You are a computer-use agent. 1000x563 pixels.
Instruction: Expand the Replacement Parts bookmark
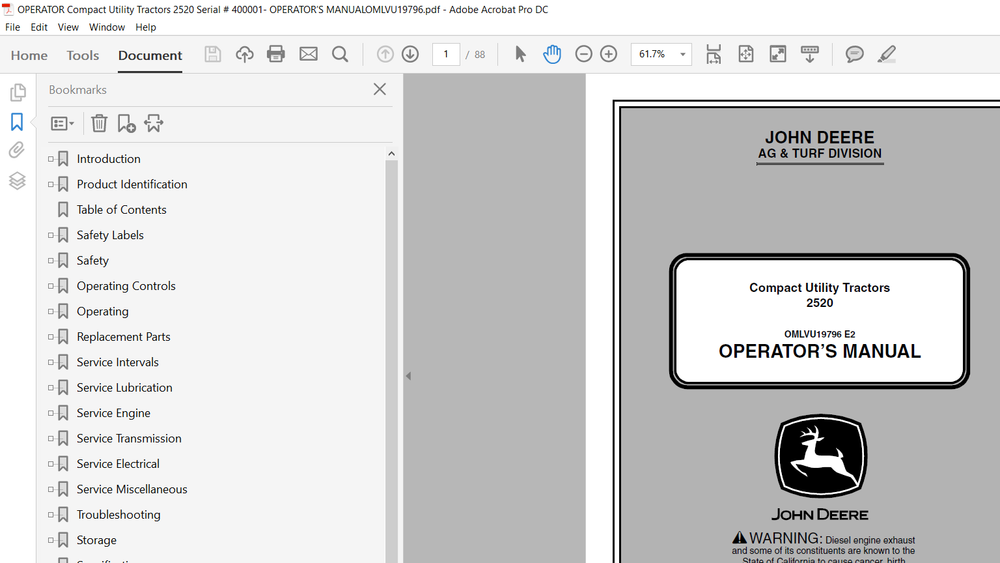51,337
